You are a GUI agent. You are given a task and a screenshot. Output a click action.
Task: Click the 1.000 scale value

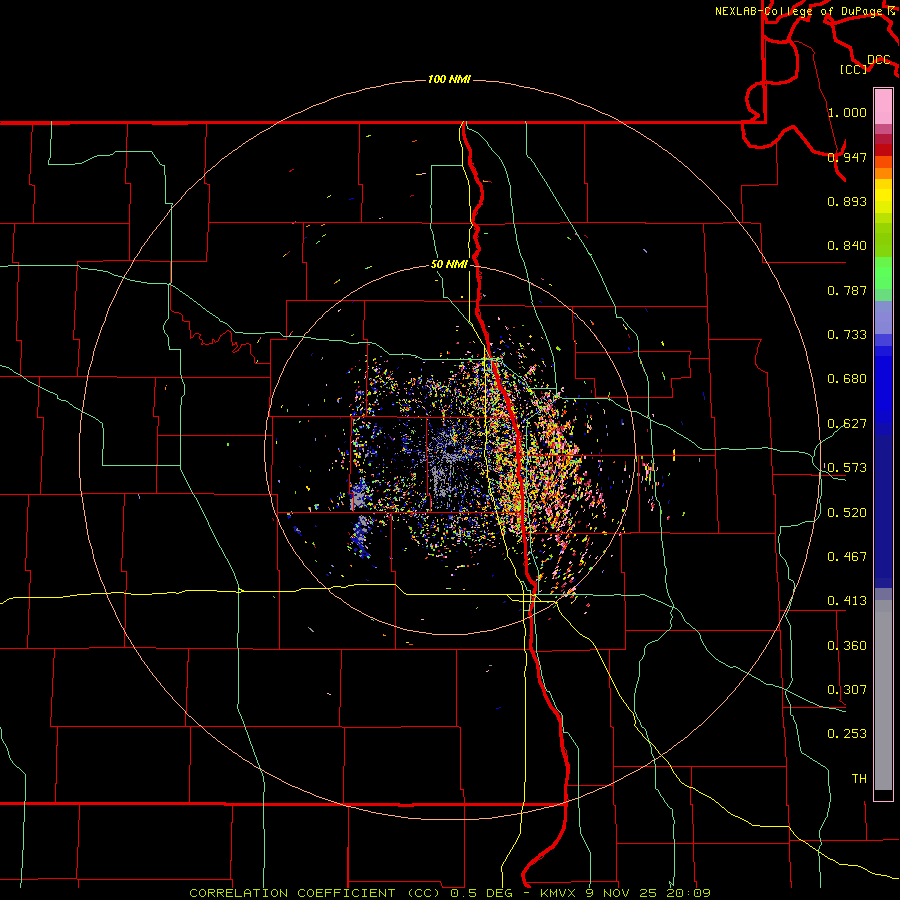[x=847, y=112]
